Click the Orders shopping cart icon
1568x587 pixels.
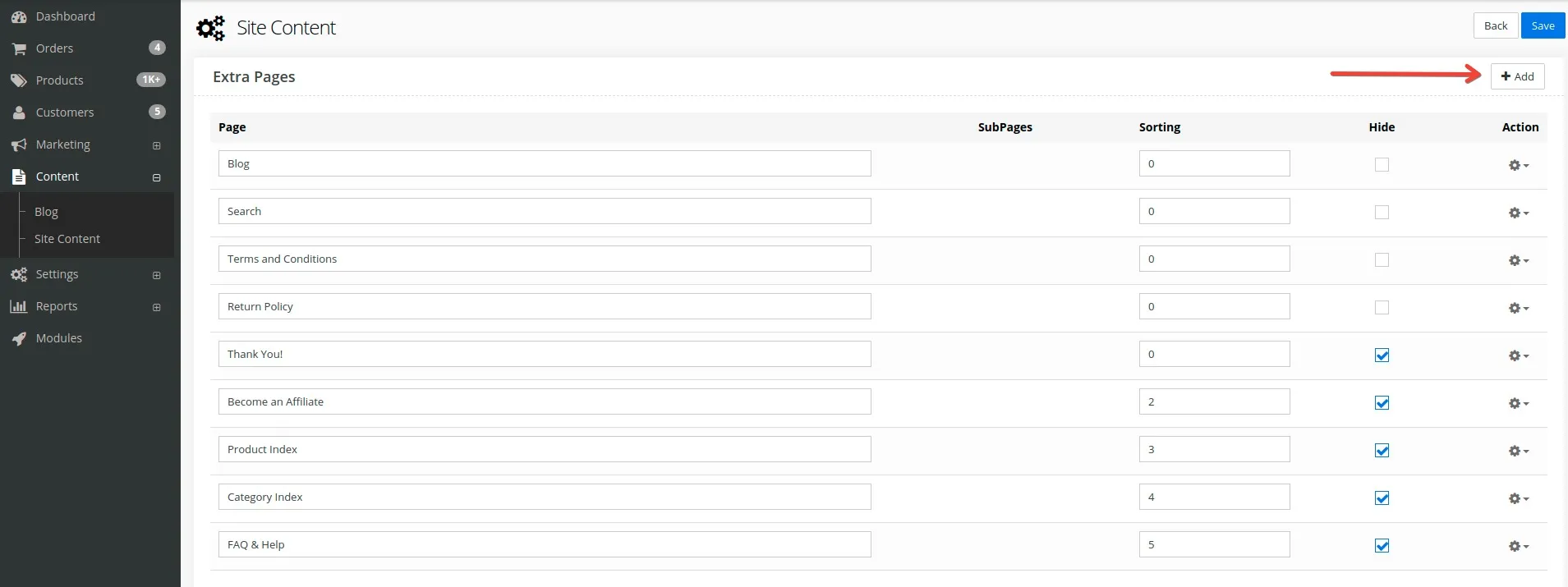click(x=19, y=48)
